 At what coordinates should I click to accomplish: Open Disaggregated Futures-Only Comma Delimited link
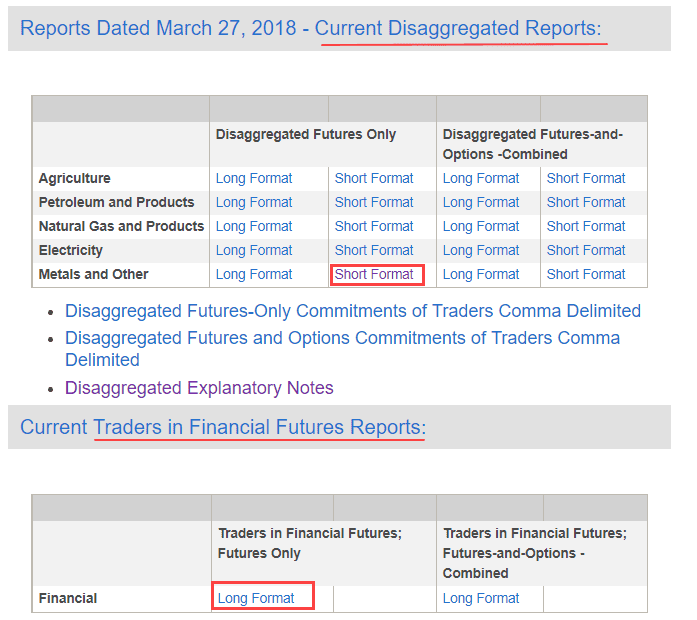tap(352, 311)
